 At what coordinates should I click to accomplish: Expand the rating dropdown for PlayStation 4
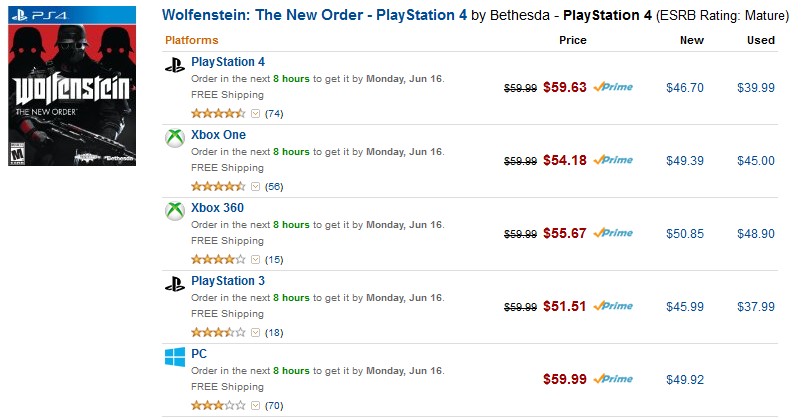coord(255,113)
